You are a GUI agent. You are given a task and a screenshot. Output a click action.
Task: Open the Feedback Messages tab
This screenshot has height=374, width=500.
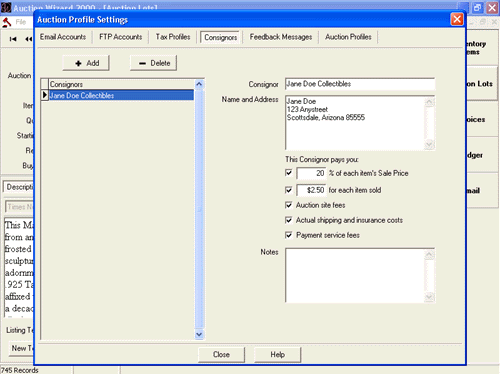coord(281,37)
